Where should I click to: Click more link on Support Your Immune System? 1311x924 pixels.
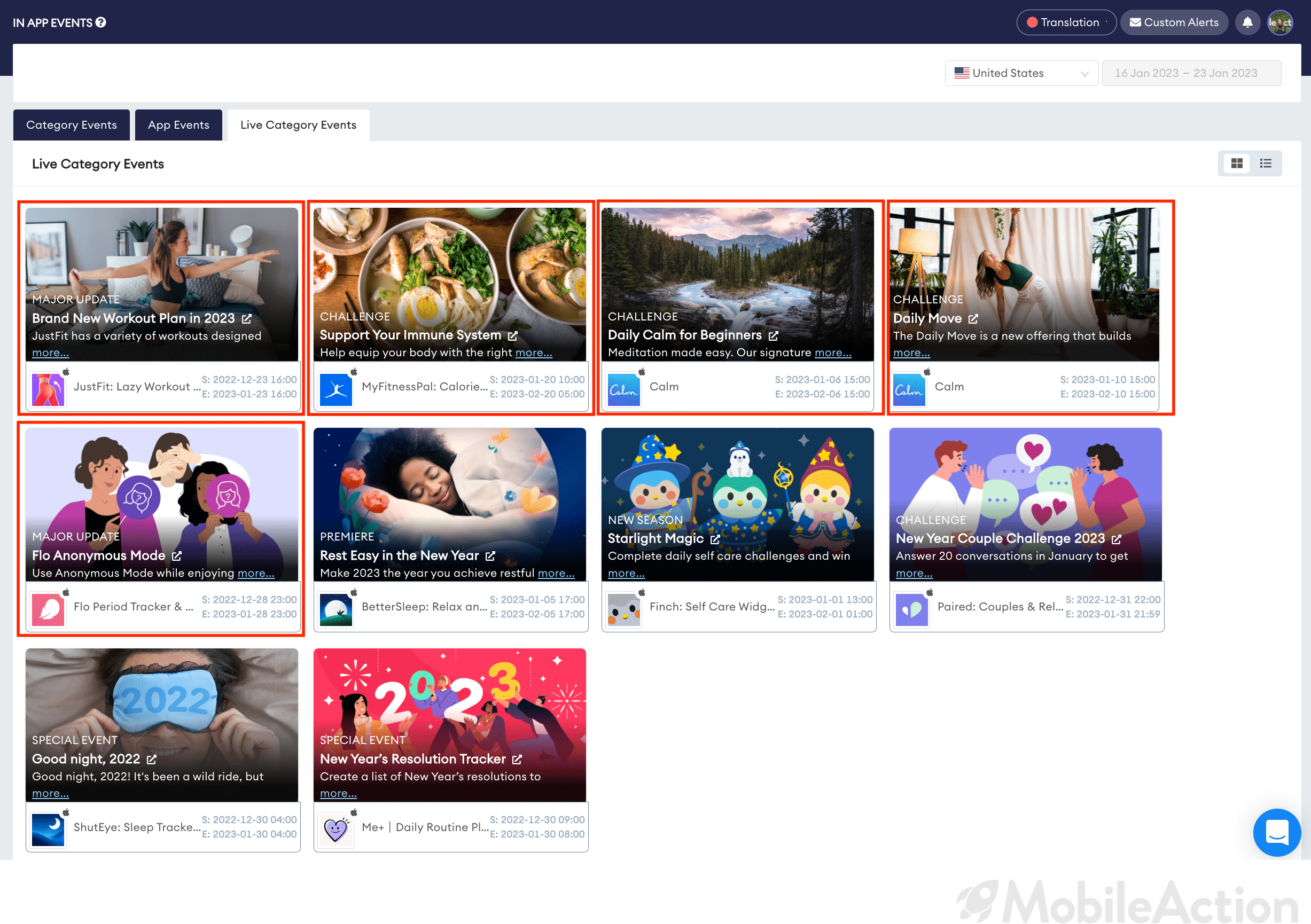534,353
